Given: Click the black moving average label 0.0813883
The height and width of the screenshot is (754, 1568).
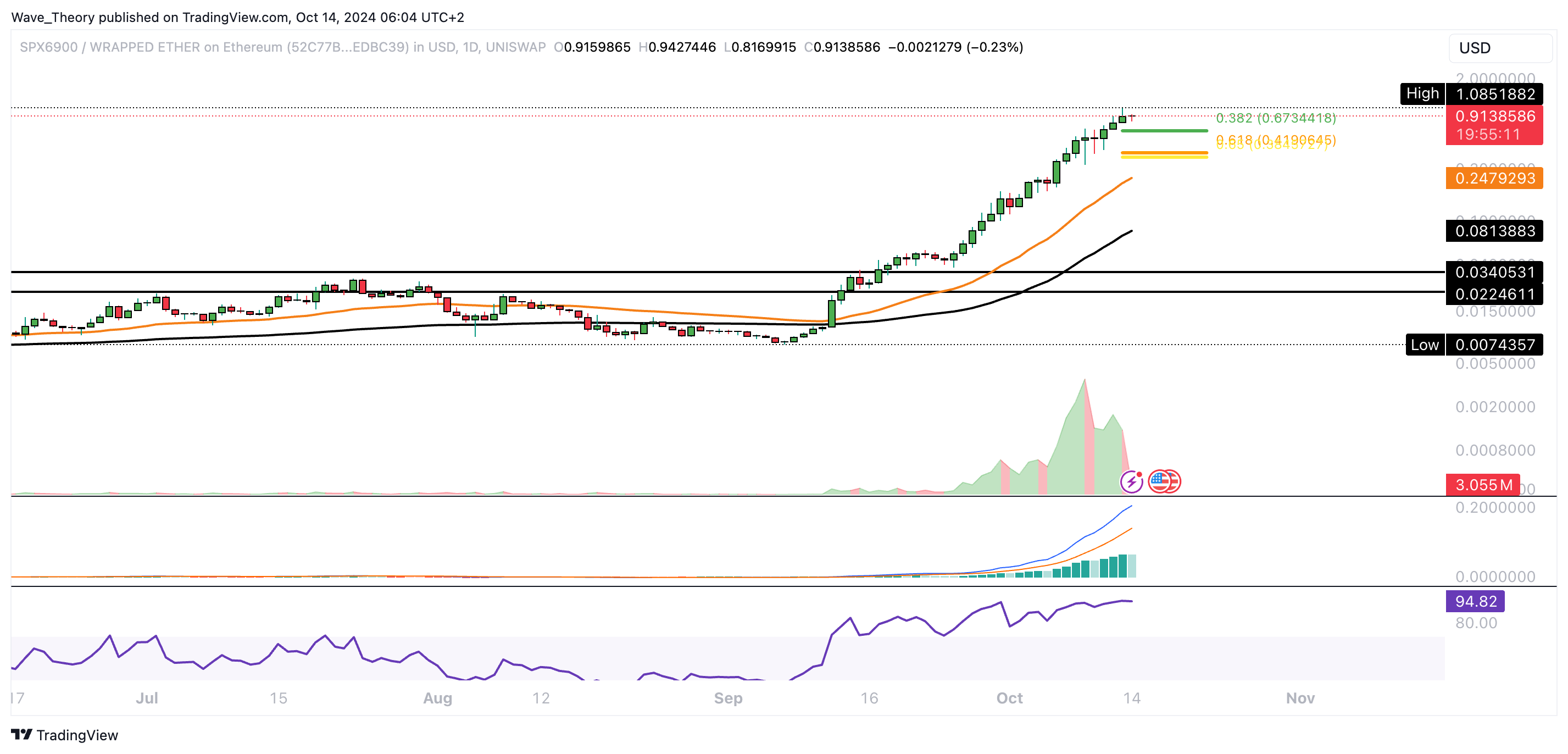Looking at the screenshot, I should 1494,231.
